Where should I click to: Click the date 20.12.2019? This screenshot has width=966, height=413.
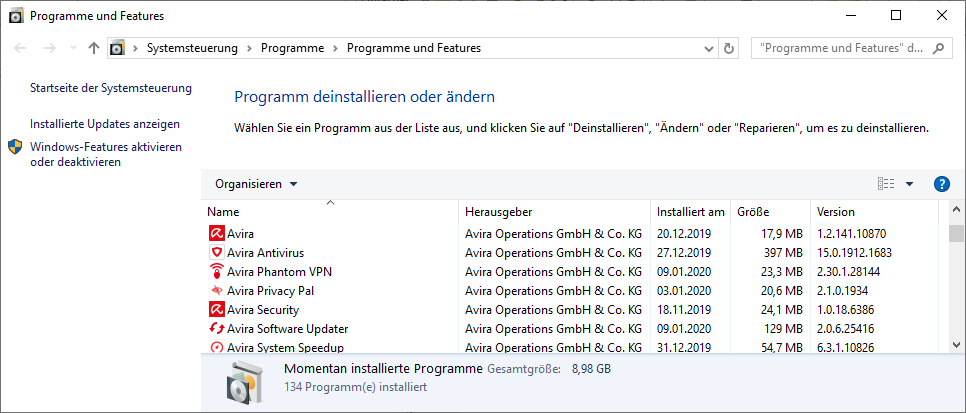684,234
